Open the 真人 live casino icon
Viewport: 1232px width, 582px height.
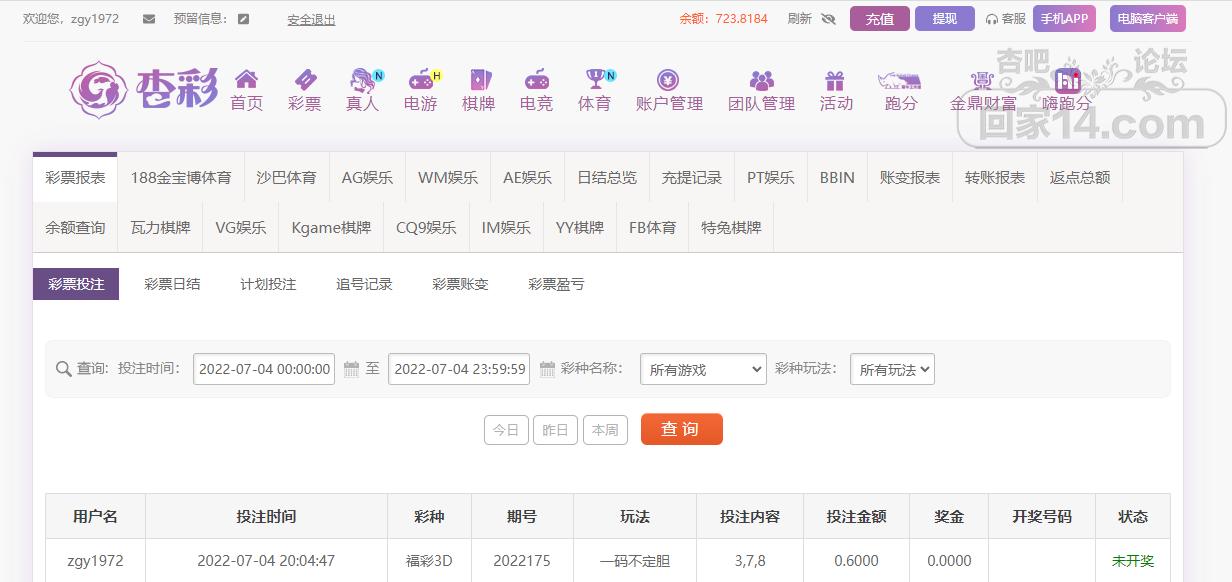point(364,80)
